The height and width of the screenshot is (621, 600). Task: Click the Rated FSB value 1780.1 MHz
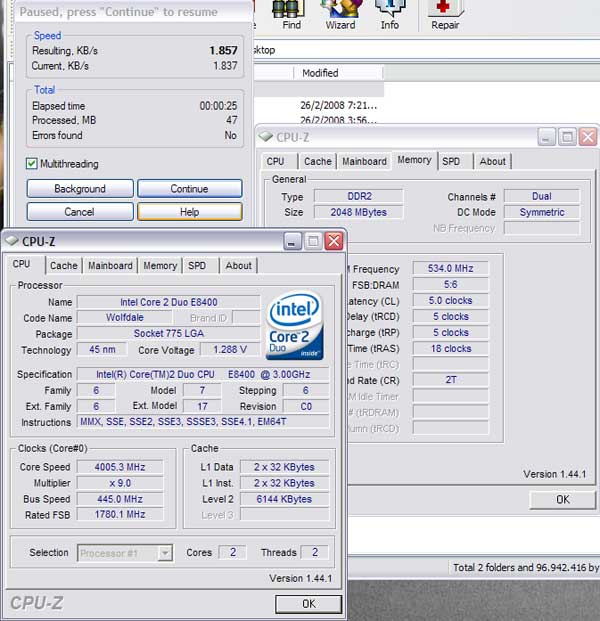point(120,514)
